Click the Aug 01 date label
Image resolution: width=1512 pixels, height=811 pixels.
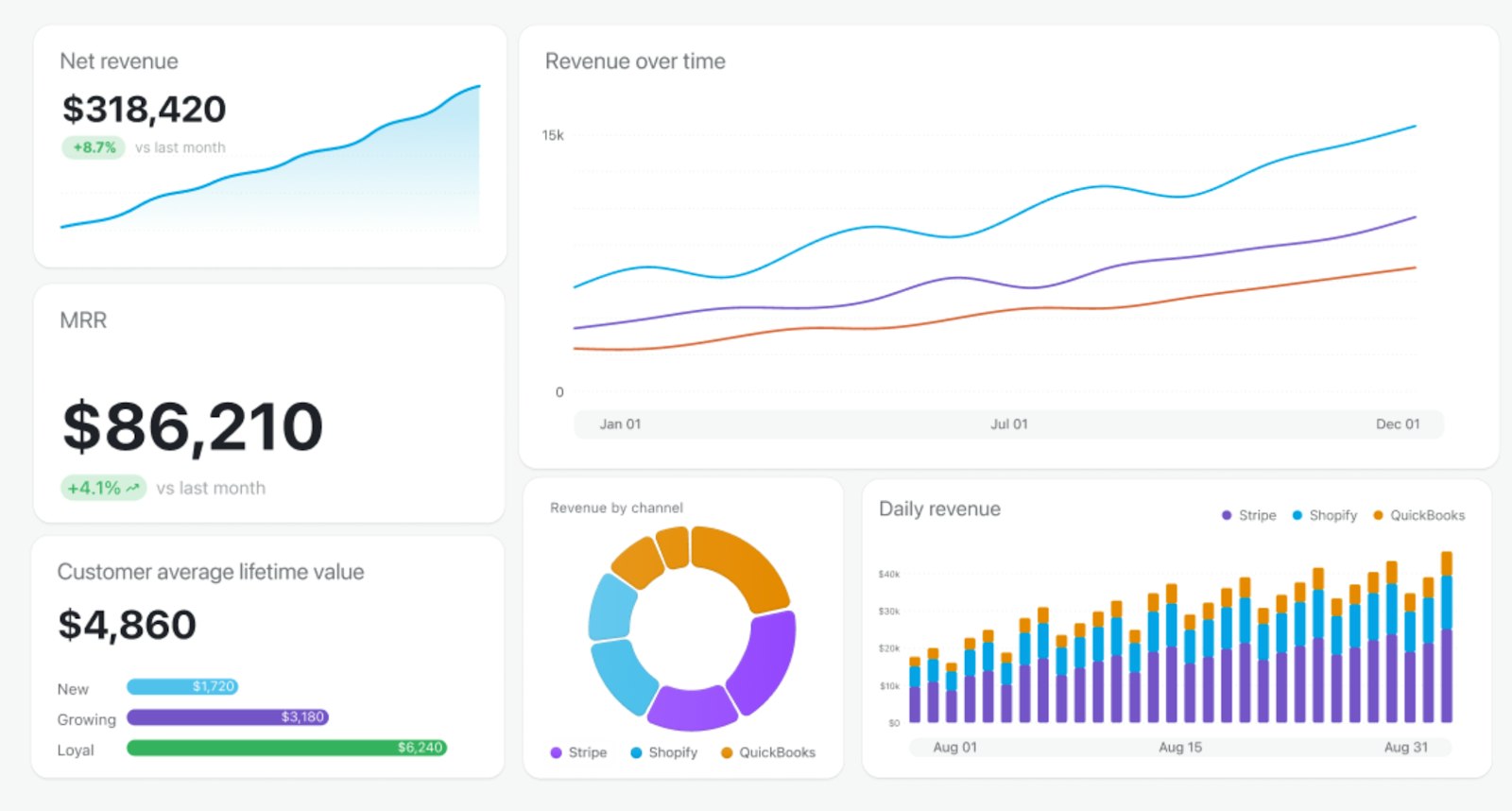(x=954, y=748)
